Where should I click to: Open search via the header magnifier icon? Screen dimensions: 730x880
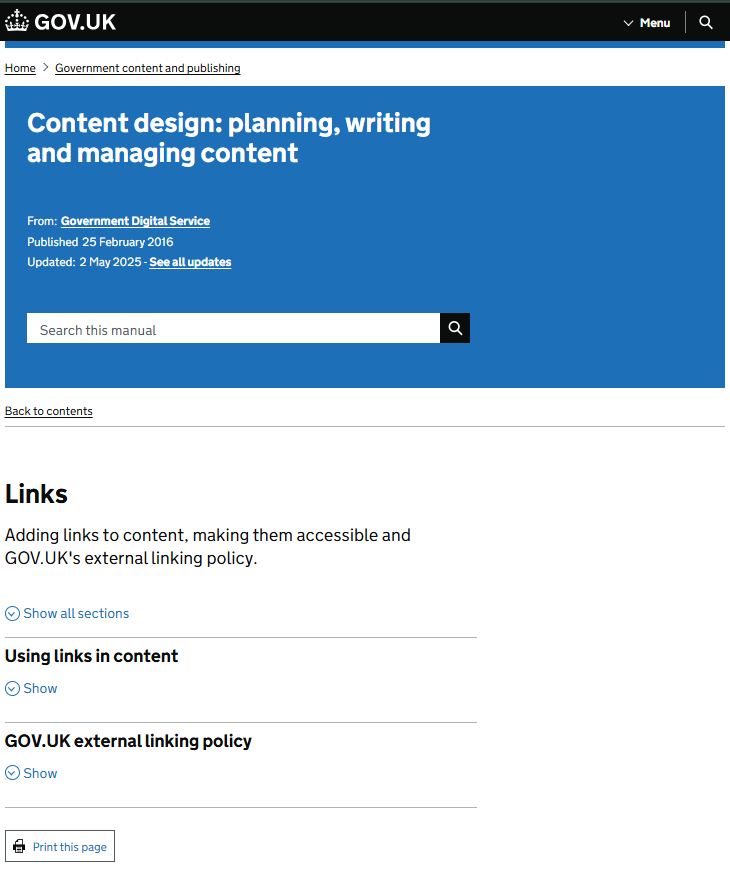pyautogui.click(x=706, y=22)
